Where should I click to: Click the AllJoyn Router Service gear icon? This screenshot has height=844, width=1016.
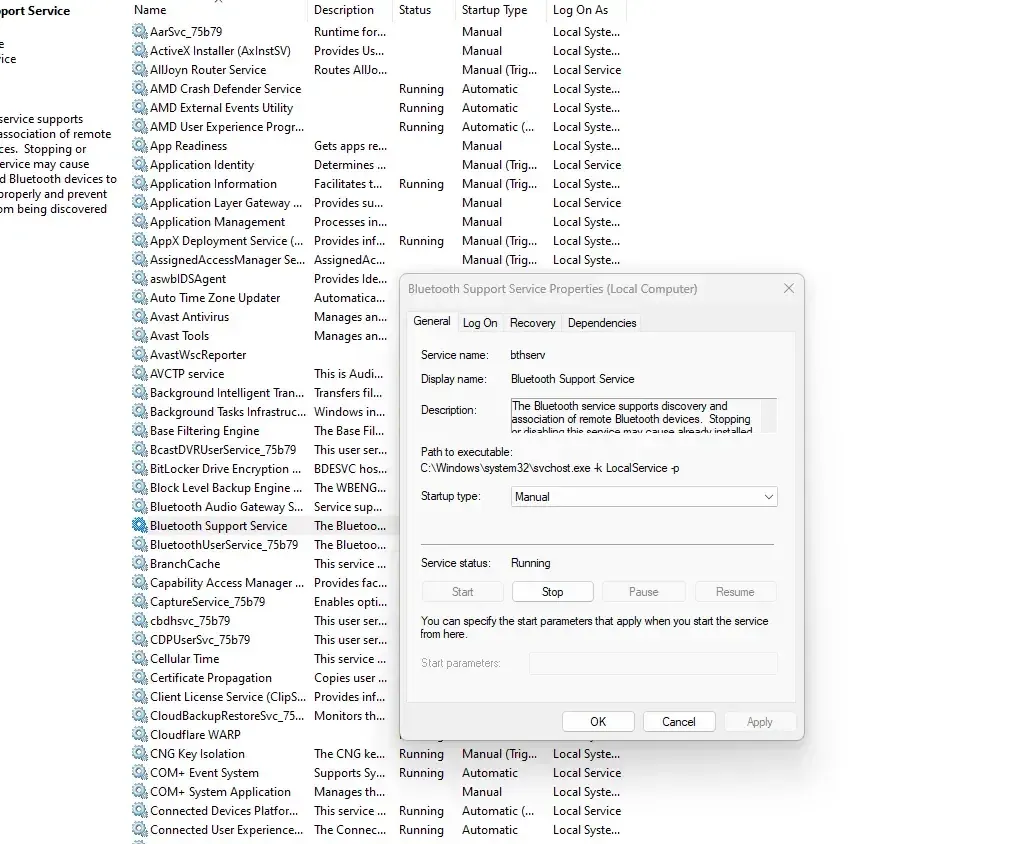[x=139, y=70]
